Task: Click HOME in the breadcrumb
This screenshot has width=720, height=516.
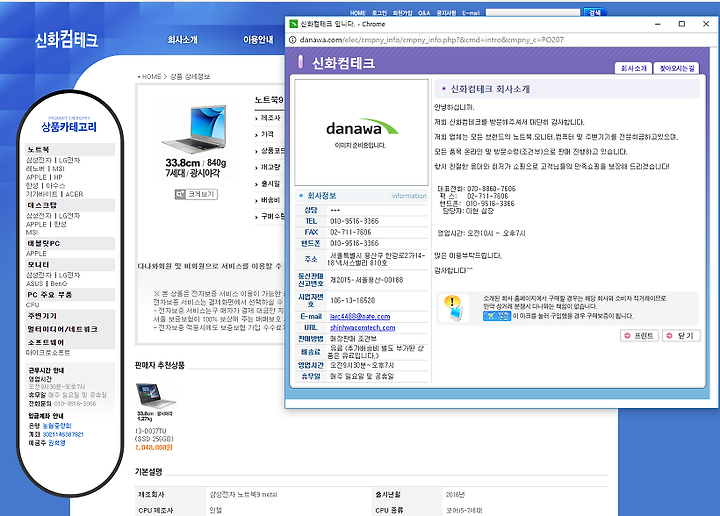Action: tap(151, 77)
